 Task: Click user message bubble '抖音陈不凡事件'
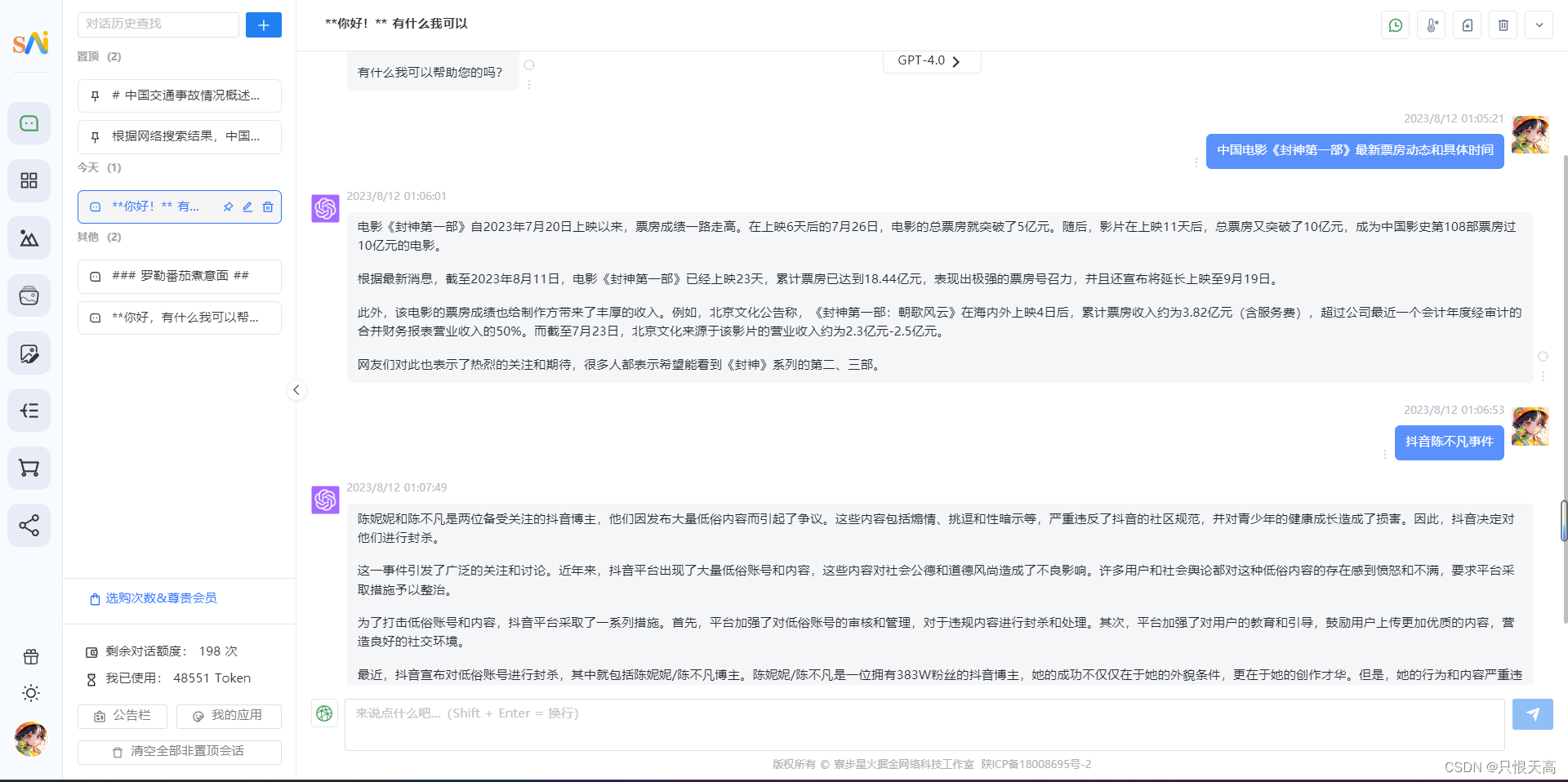pyautogui.click(x=1449, y=442)
